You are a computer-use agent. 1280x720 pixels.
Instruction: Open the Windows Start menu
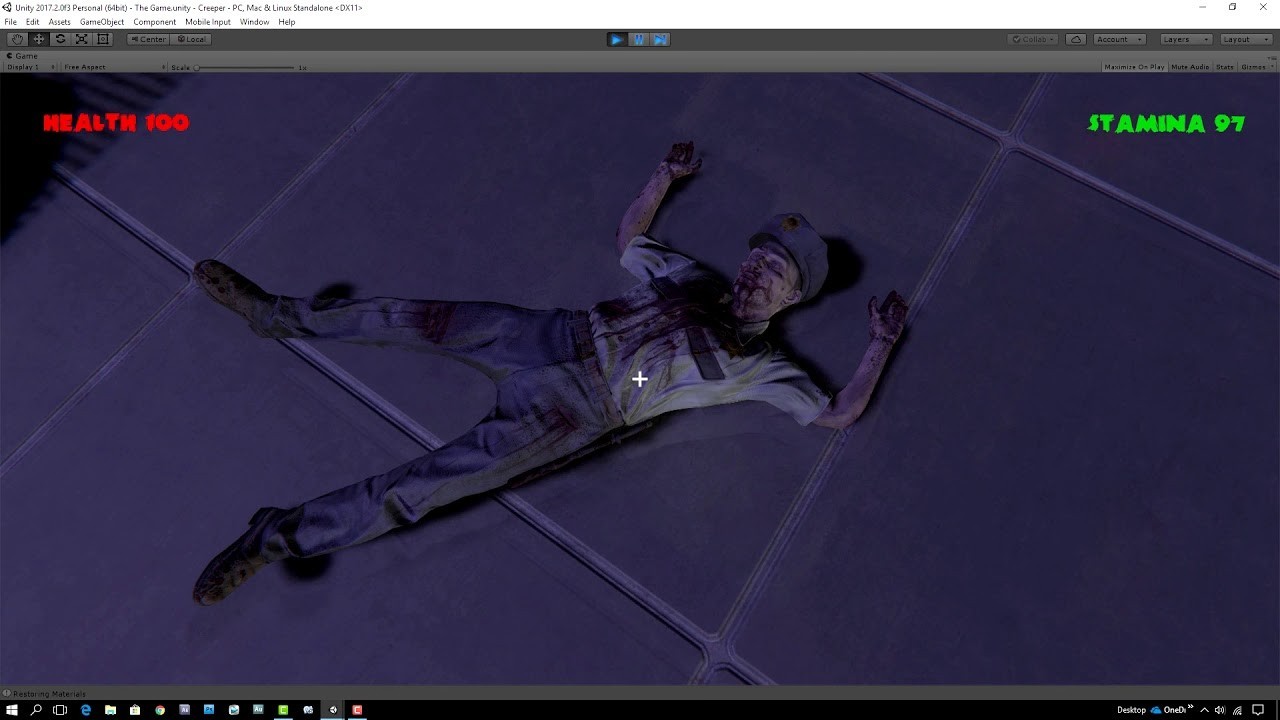[12, 710]
